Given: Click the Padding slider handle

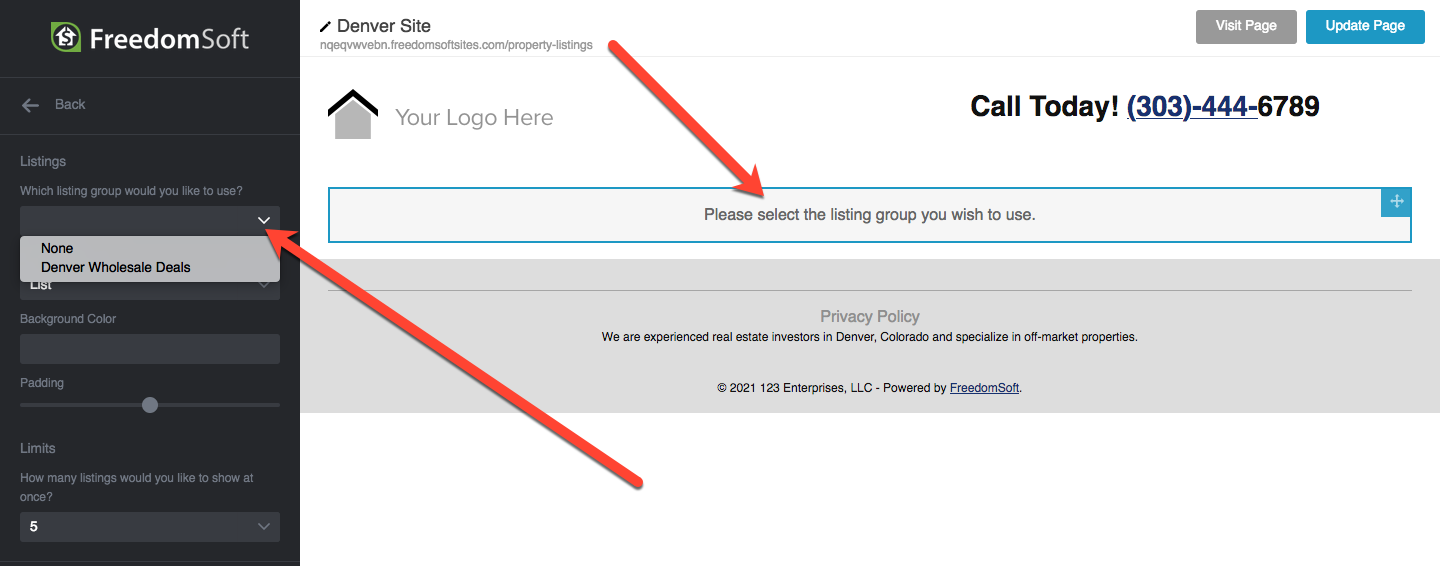Looking at the screenshot, I should click(x=150, y=405).
